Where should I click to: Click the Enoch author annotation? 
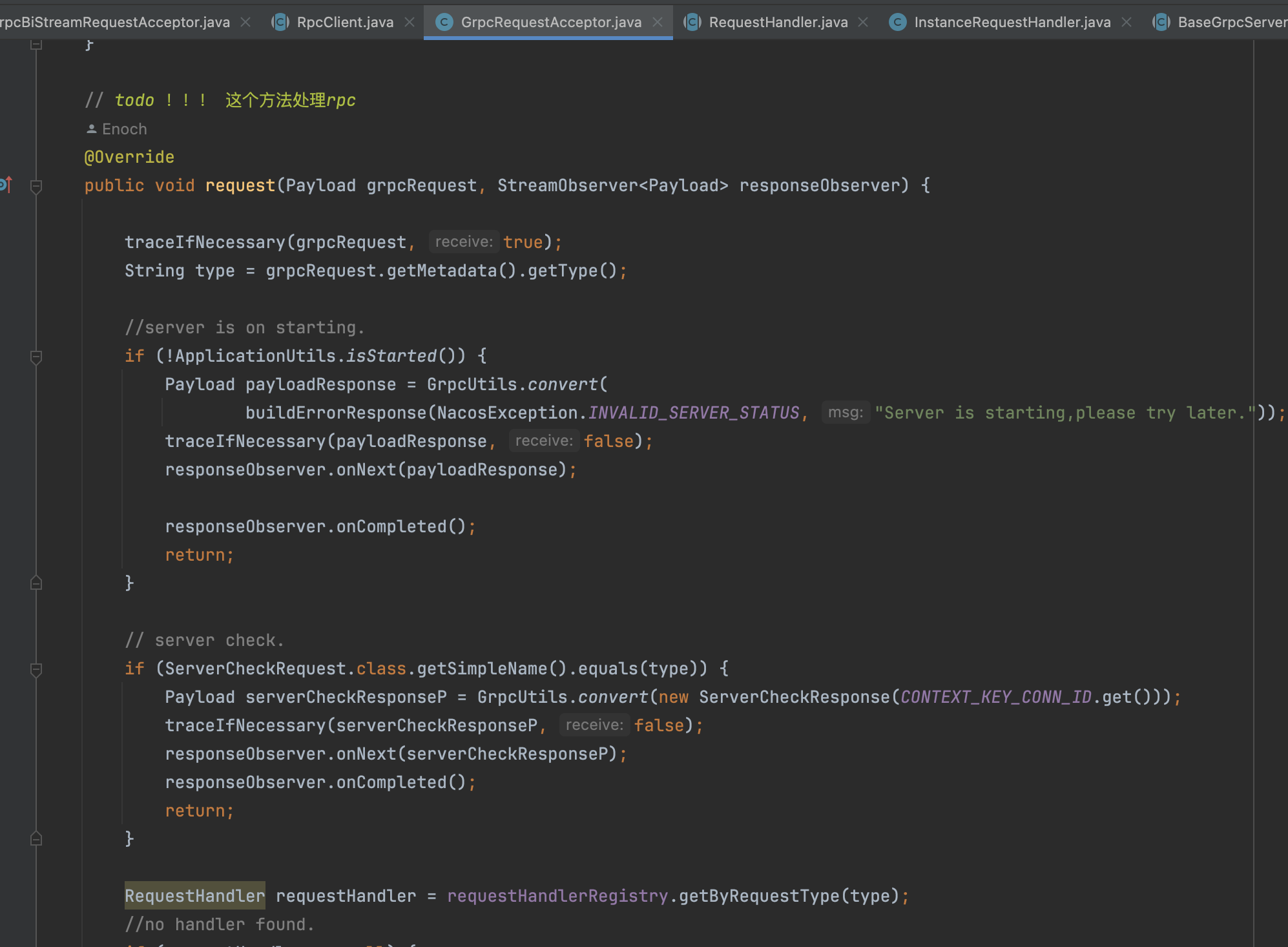coord(117,129)
